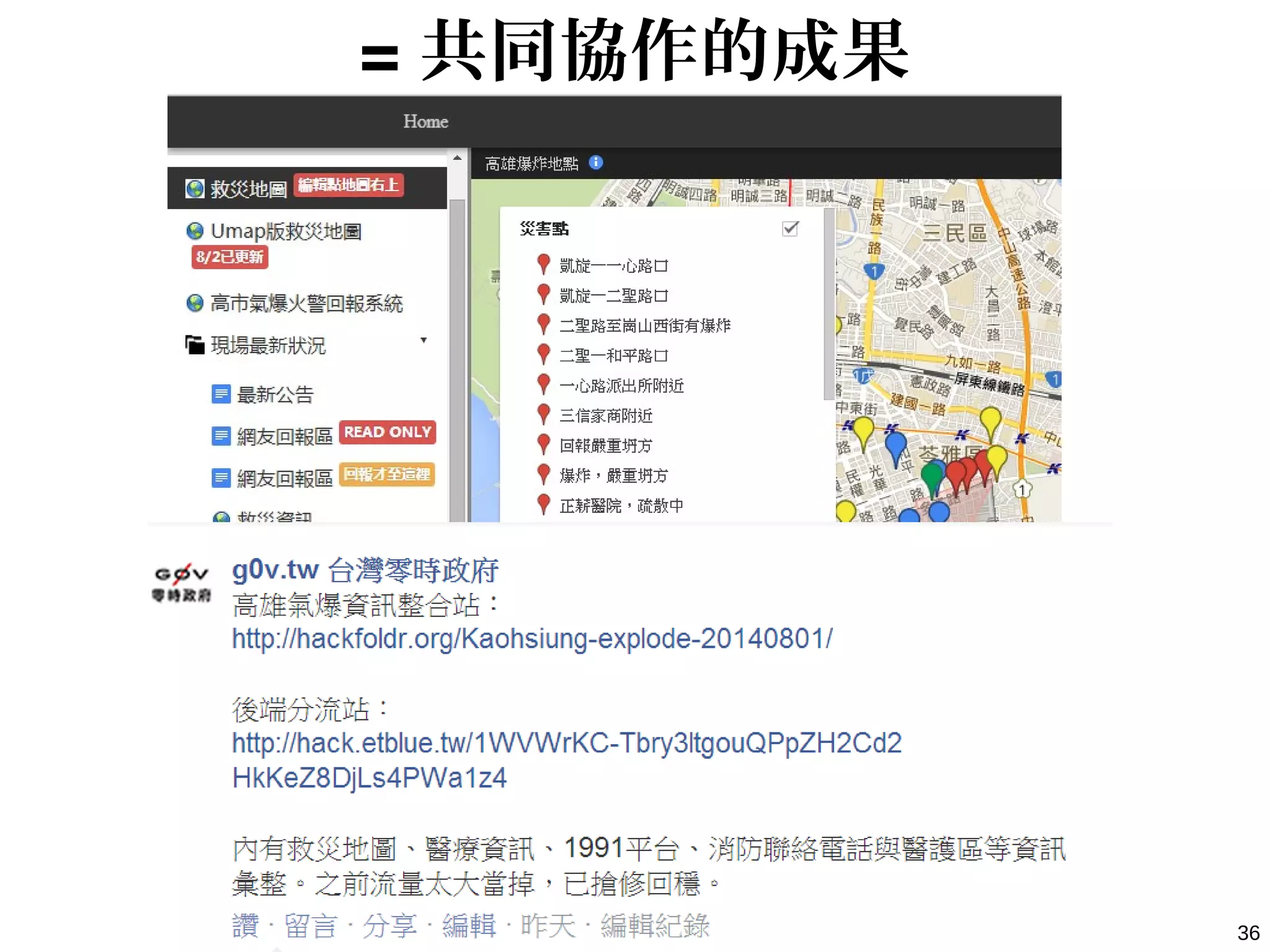Click sidebar scrollbar up arrow
Image resolution: width=1270 pixels, height=952 pixels.
click(x=457, y=158)
